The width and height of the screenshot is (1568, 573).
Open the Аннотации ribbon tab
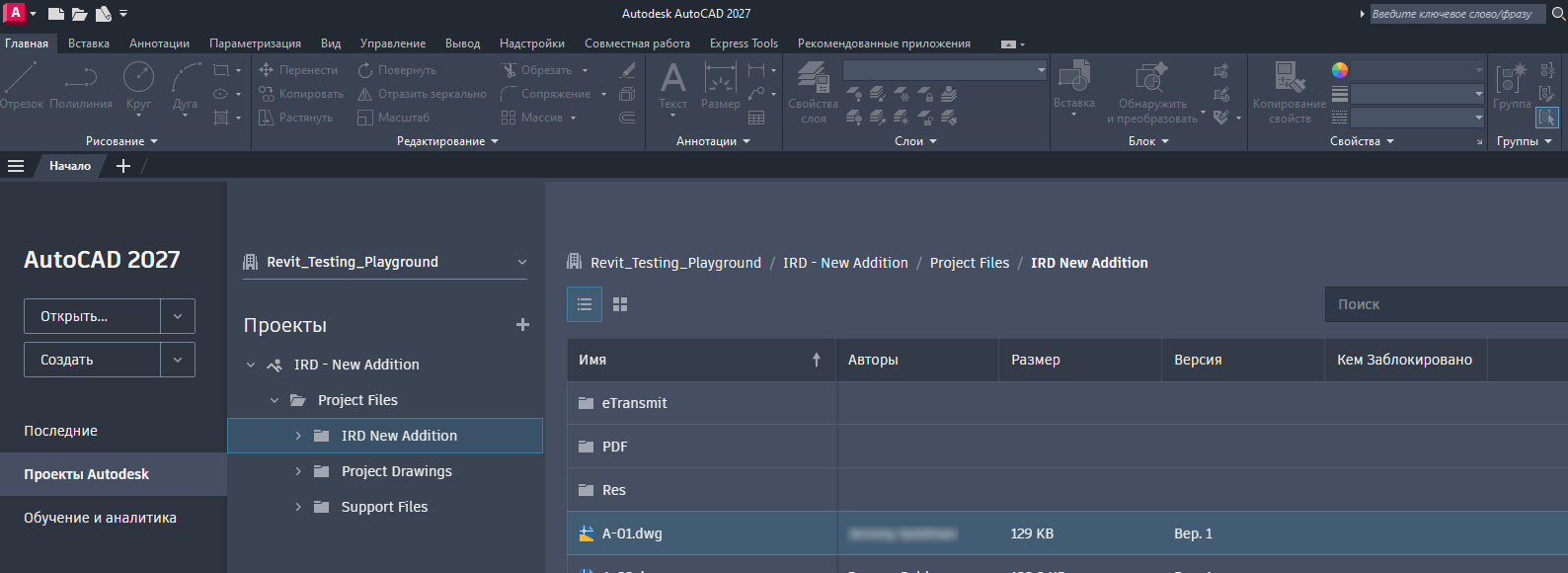(x=159, y=43)
